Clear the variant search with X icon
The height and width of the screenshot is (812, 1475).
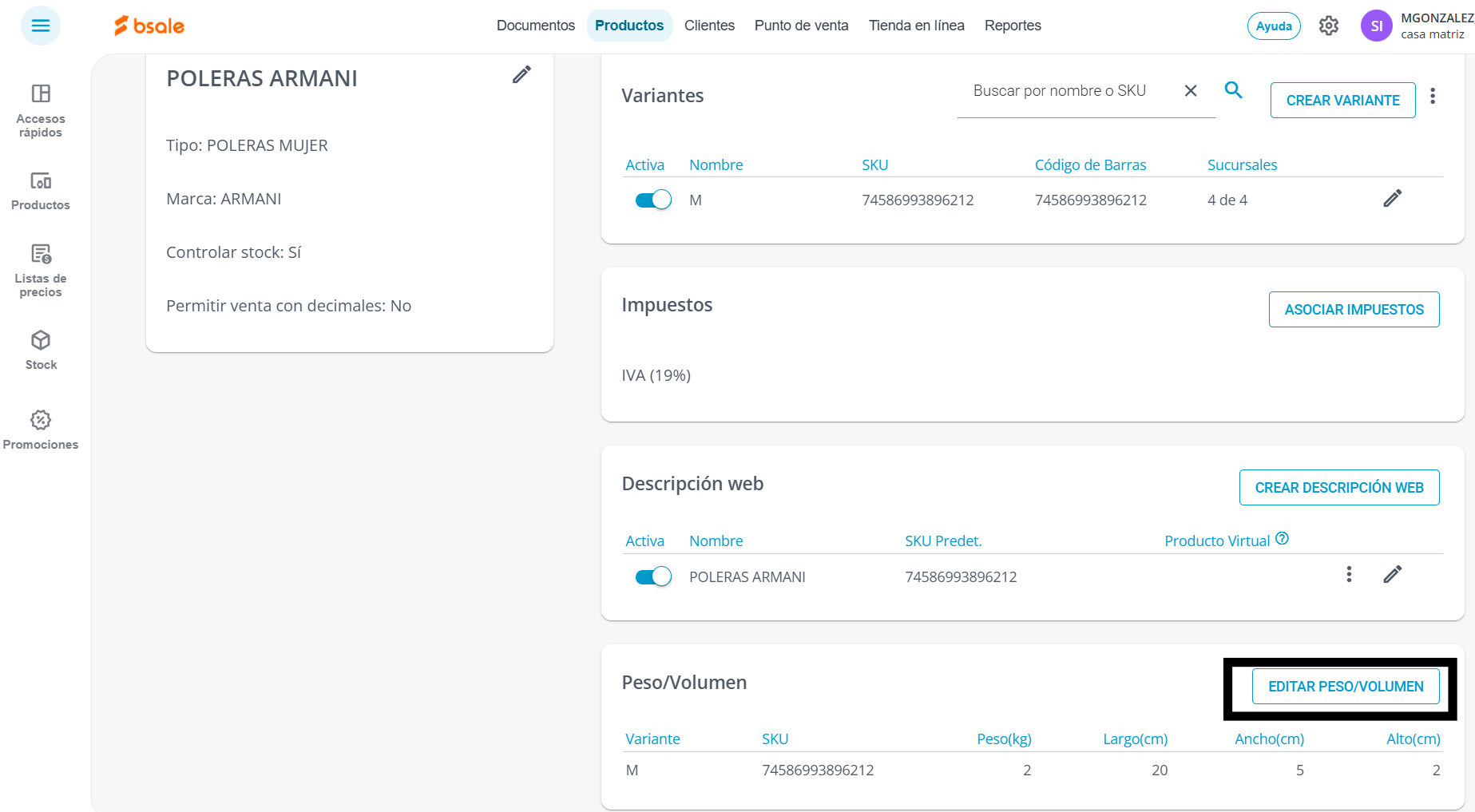(1191, 91)
